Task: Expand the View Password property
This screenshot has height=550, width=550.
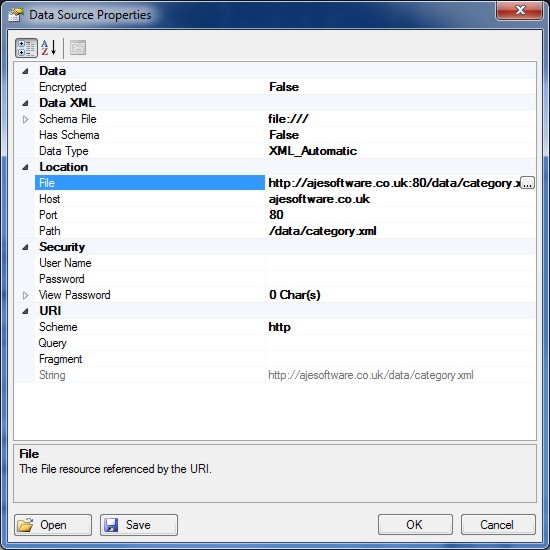Action: pos(25,295)
